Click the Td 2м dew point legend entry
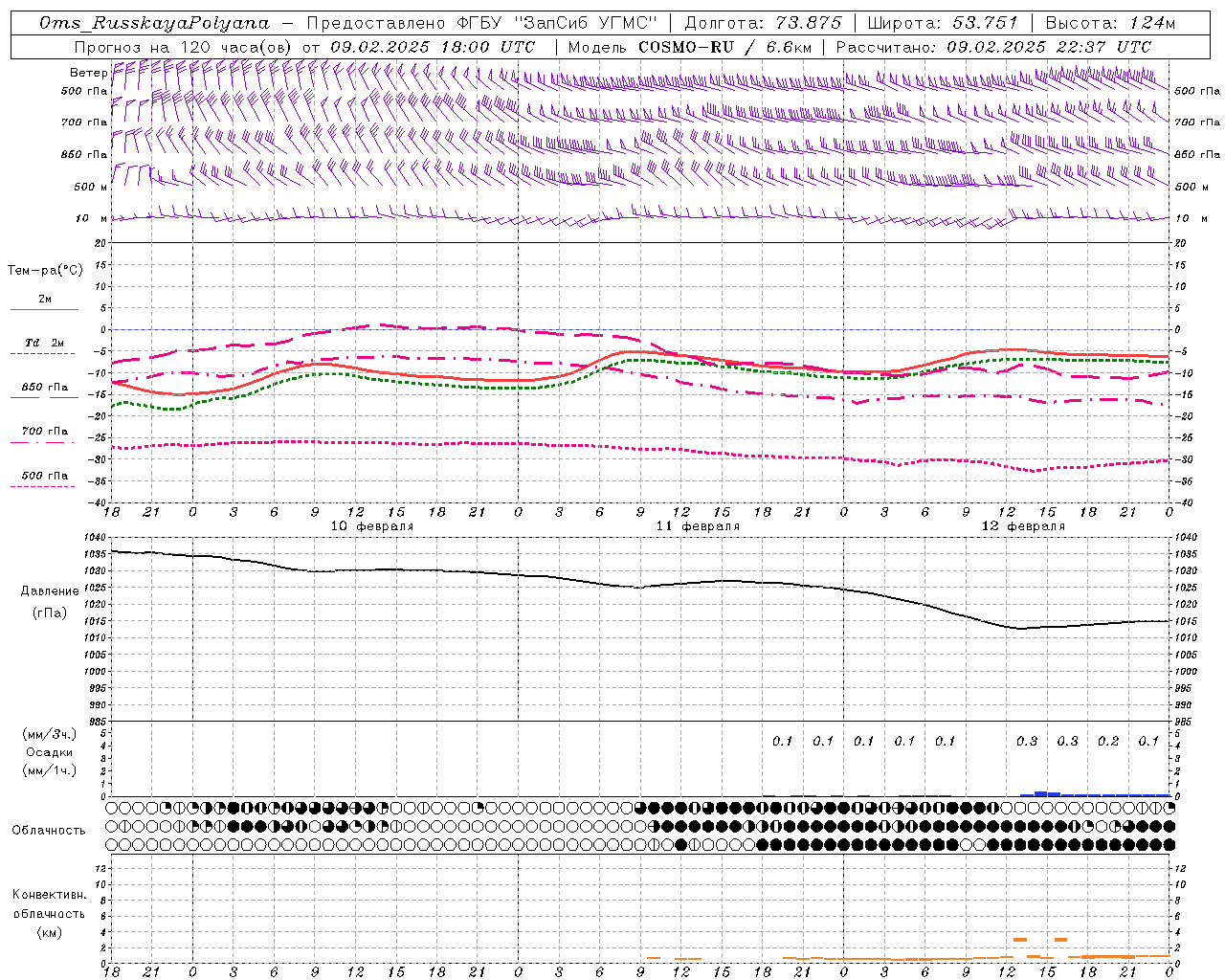This screenshot has width=1225, height=980. pyautogui.click(x=44, y=343)
